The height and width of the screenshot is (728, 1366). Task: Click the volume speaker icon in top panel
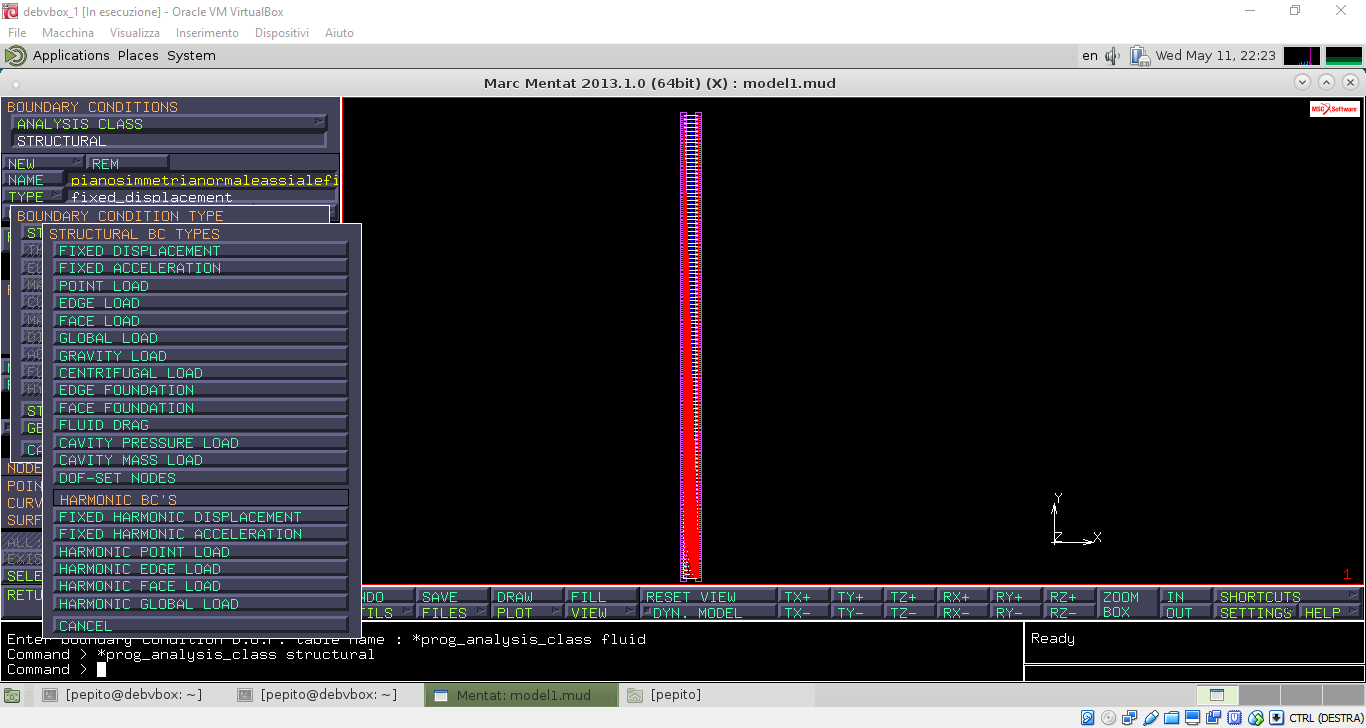click(x=1112, y=56)
